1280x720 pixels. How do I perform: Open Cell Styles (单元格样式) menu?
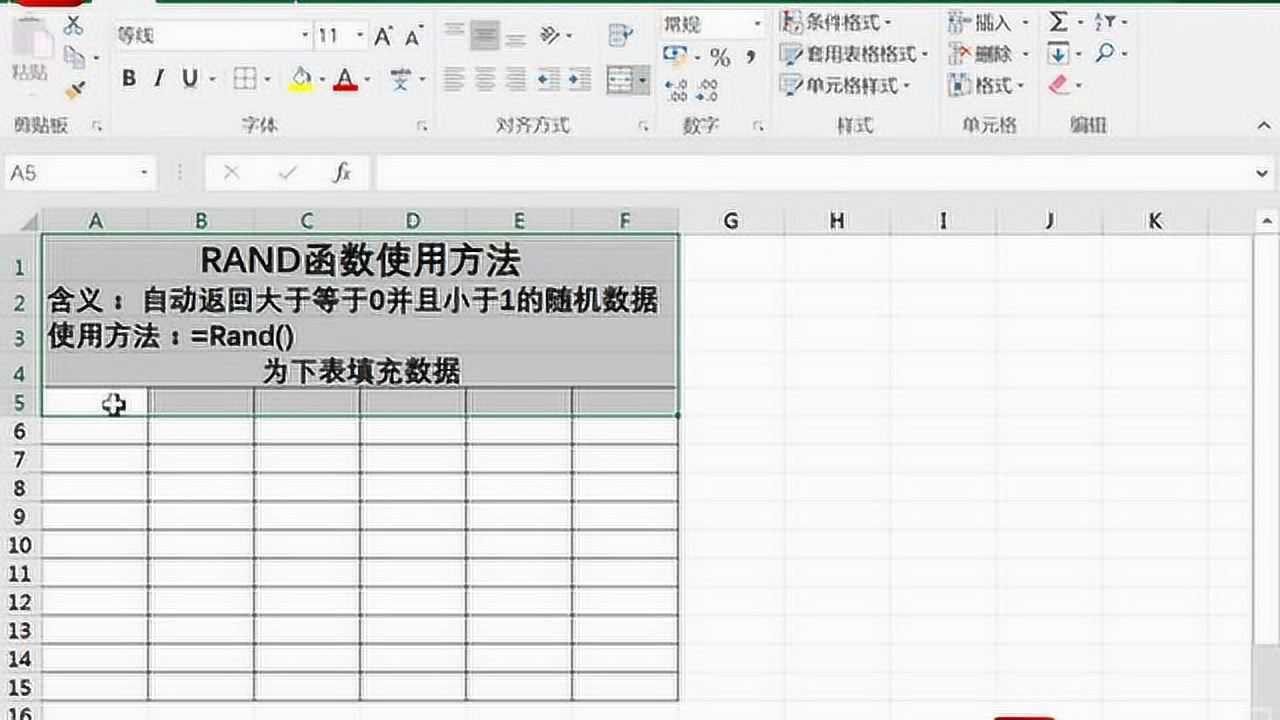[847, 86]
